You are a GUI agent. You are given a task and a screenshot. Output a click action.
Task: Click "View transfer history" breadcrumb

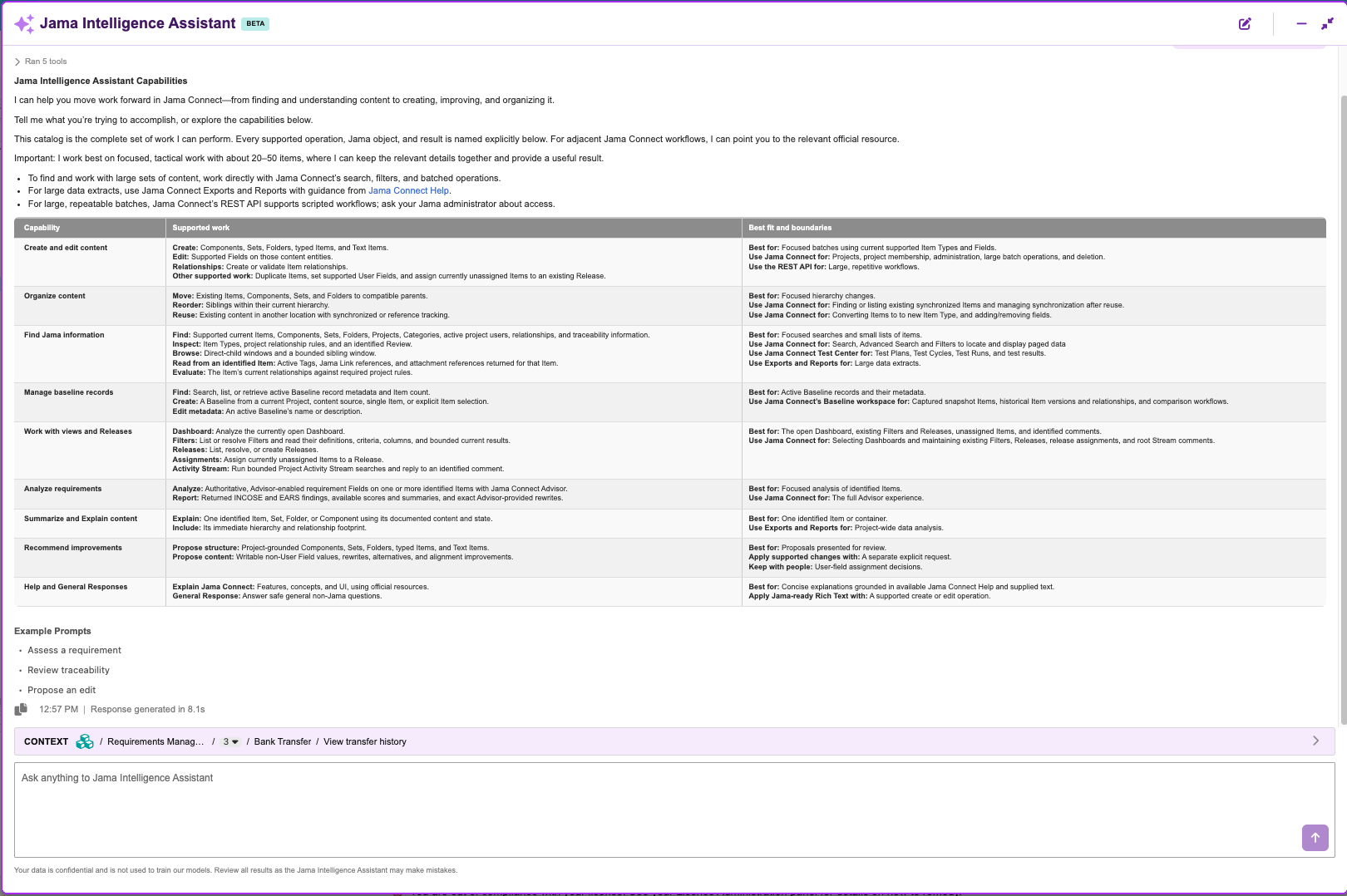tap(365, 741)
